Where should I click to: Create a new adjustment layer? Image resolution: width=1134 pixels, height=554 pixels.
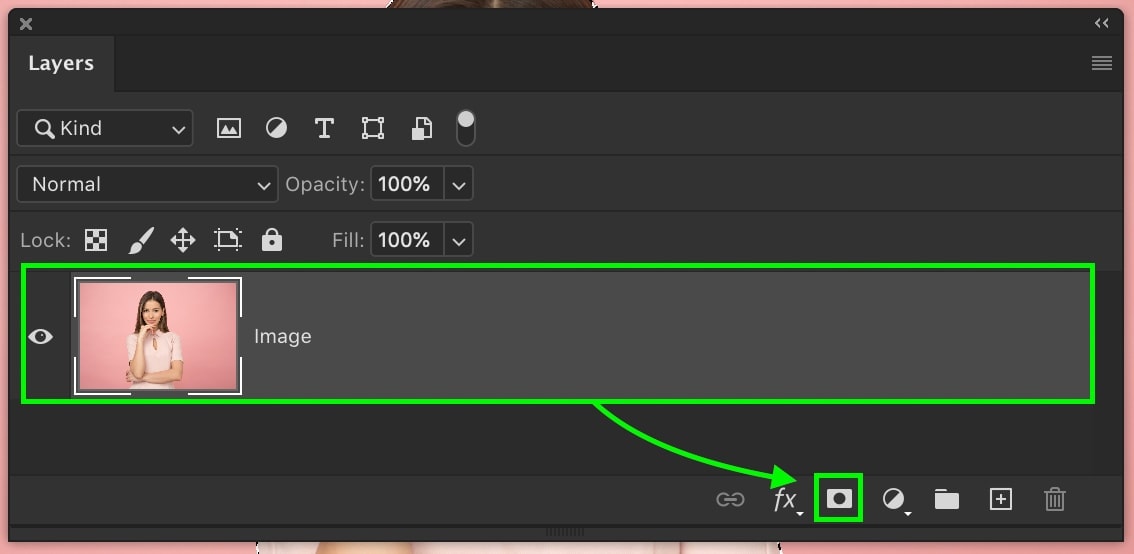tap(894, 499)
